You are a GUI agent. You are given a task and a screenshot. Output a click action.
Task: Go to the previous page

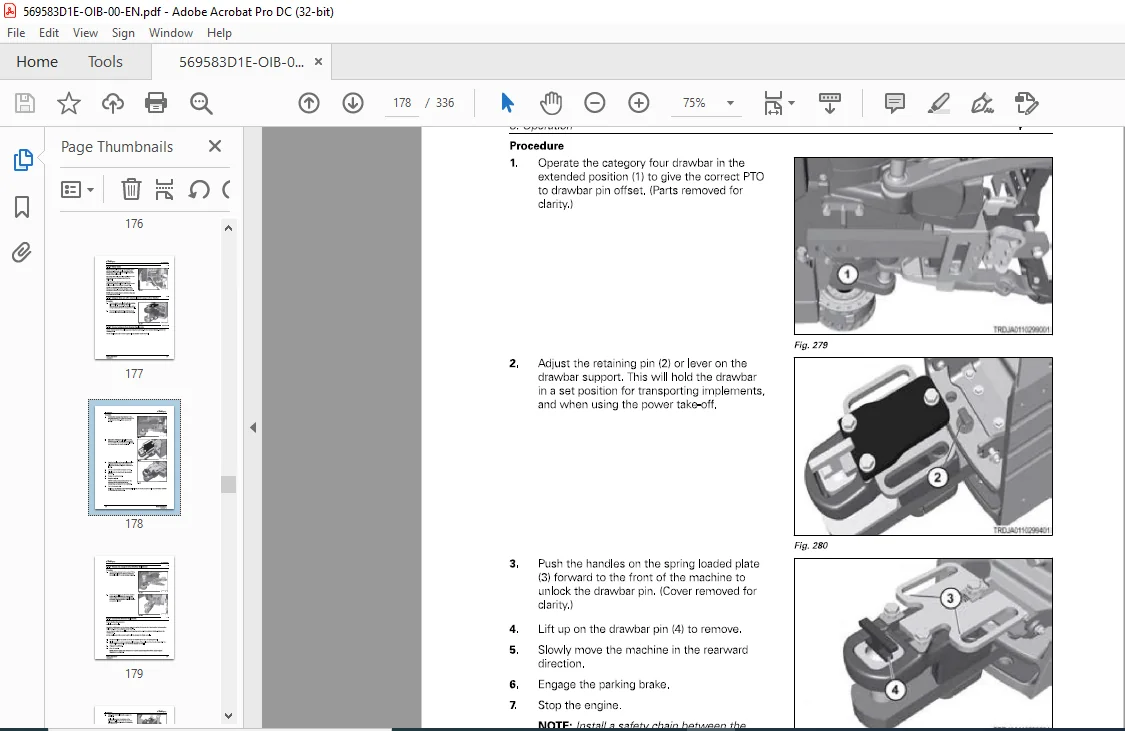coord(309,103)
